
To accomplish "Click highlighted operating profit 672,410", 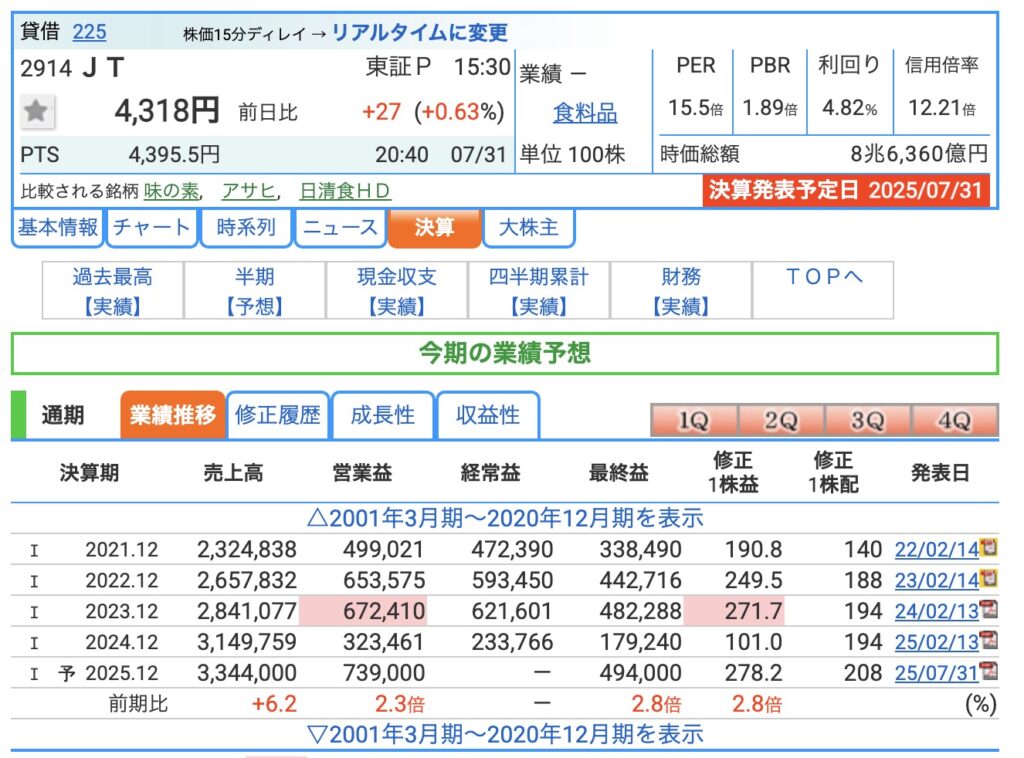I will coord(384,611).
